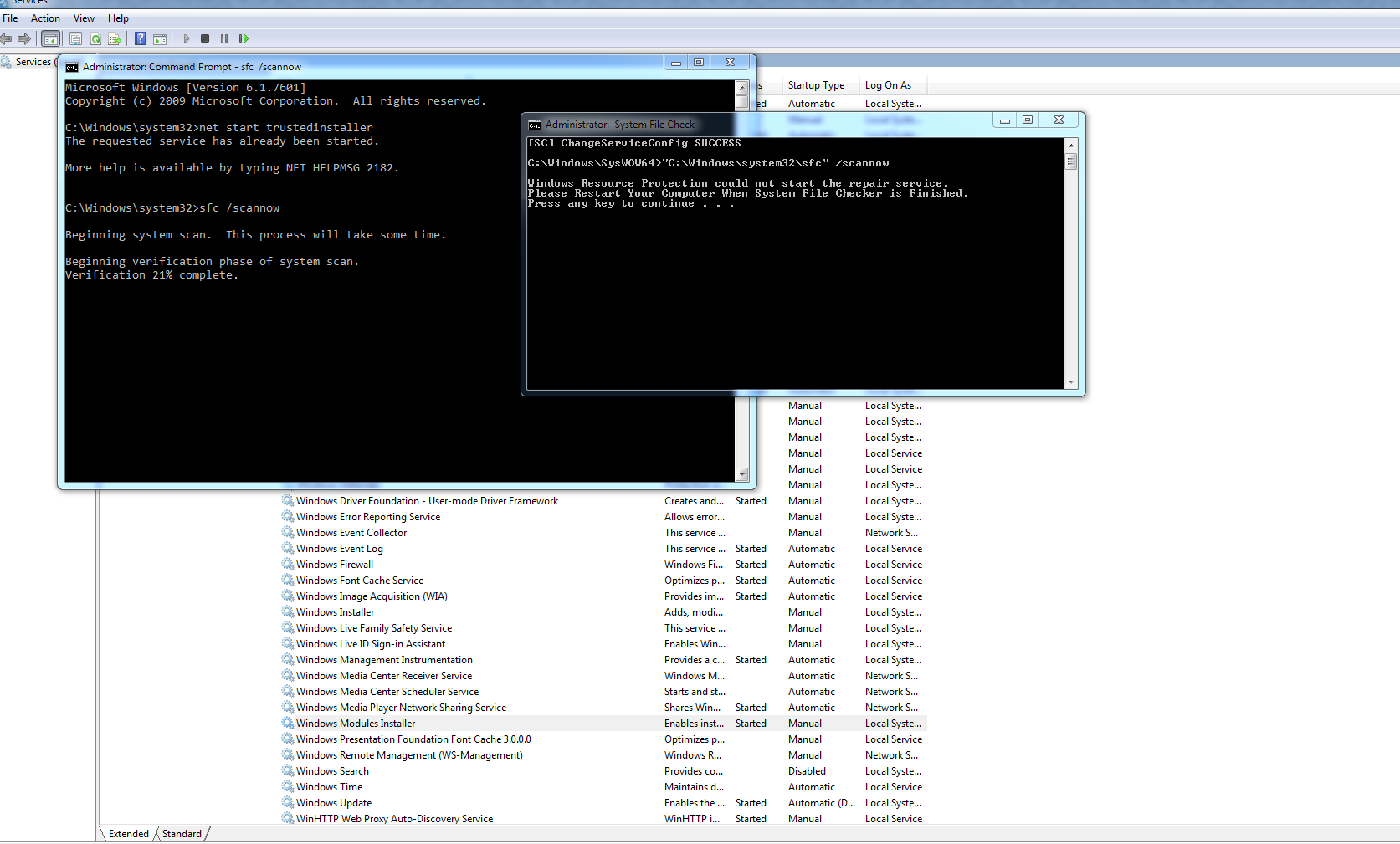Click the Pause Service toolbar icon

[x=224, y=38]
